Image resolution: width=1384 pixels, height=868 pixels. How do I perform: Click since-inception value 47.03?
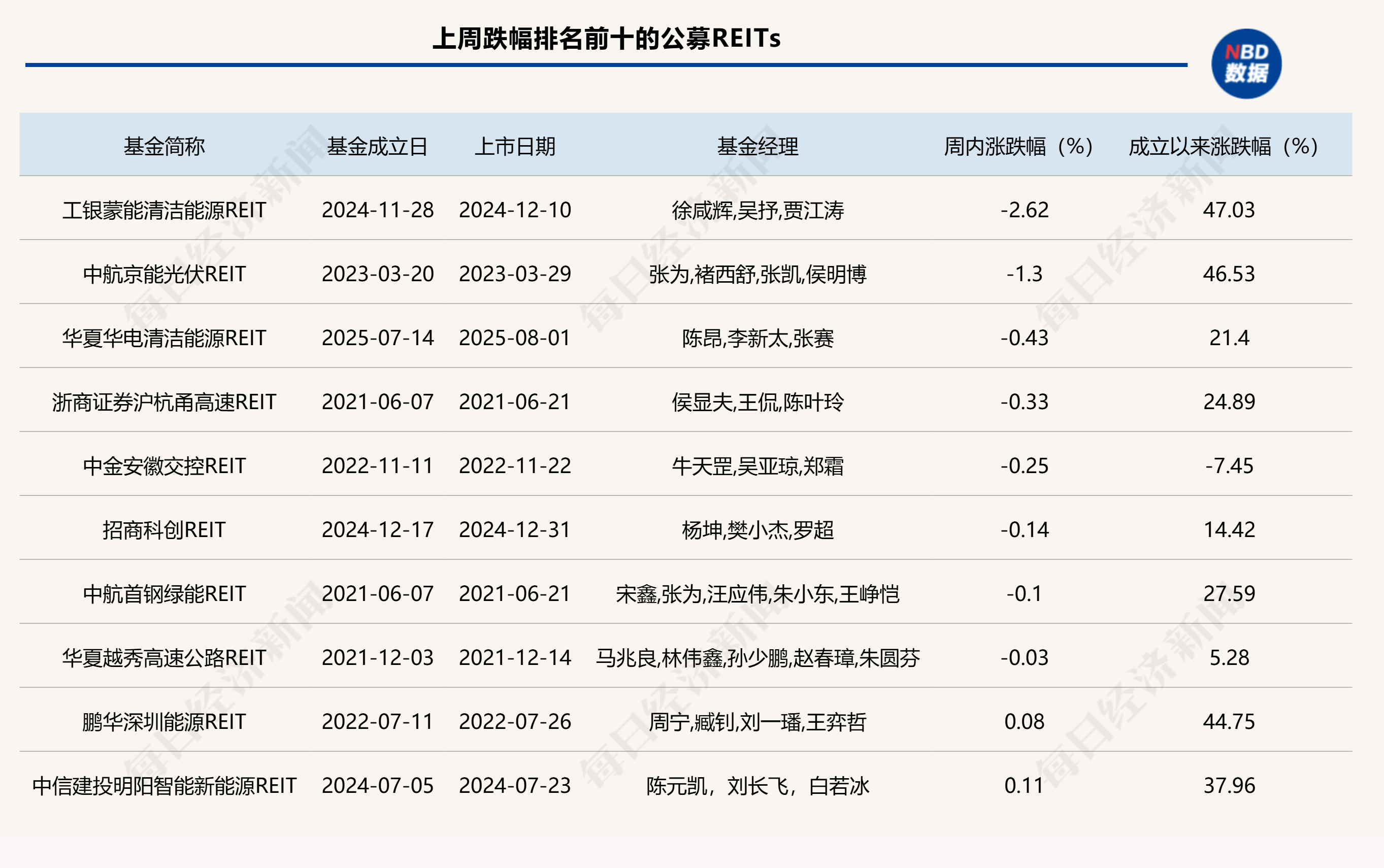(1229, 210)
